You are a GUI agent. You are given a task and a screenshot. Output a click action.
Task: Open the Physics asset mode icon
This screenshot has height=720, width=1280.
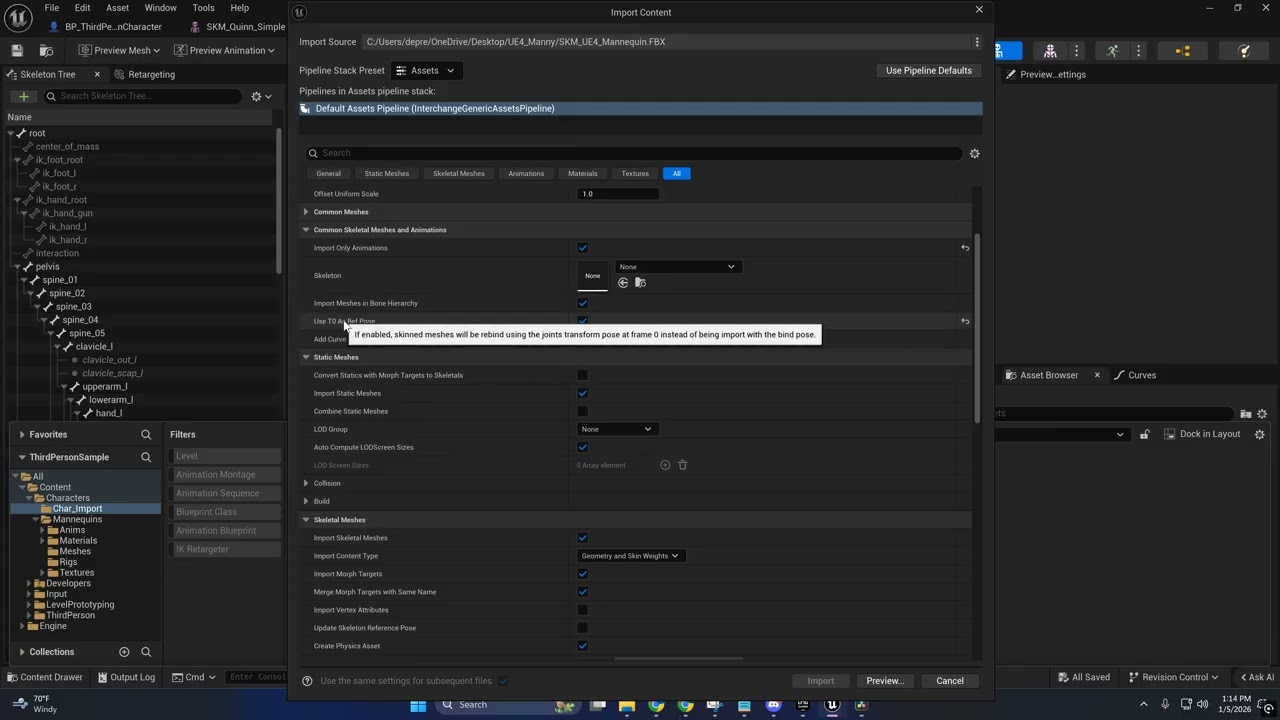click(1244, 51)
